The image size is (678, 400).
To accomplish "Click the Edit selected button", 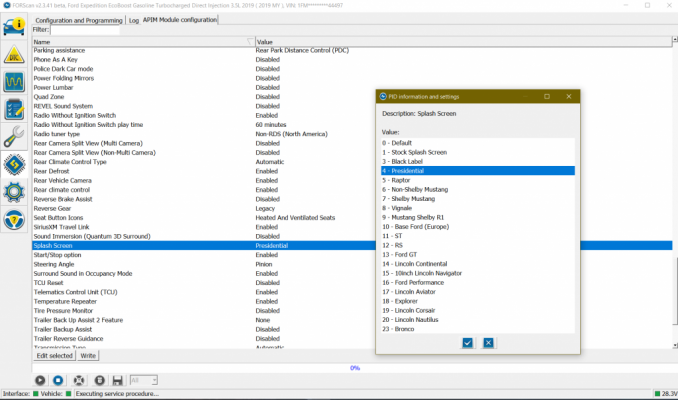I will click(54, 355).
